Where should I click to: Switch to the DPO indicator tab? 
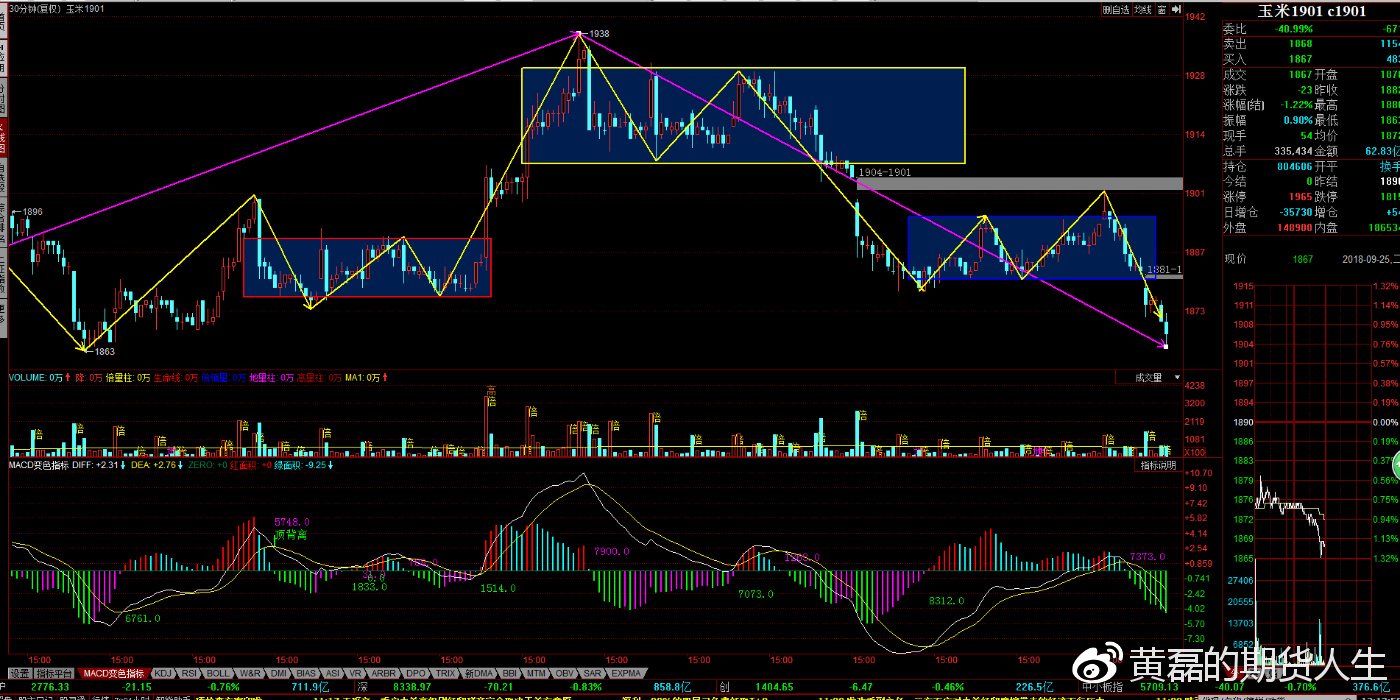(417, 674)
